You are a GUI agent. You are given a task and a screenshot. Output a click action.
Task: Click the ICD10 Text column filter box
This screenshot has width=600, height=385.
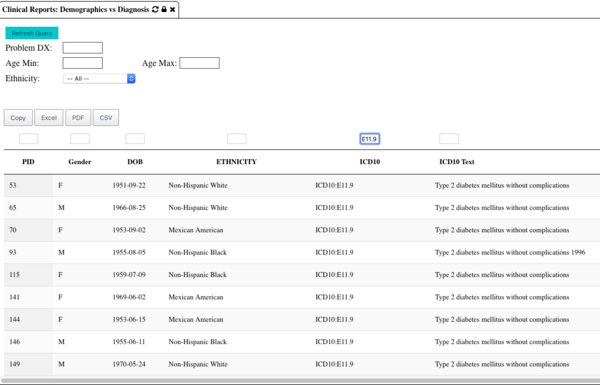(x=449, y=139)
